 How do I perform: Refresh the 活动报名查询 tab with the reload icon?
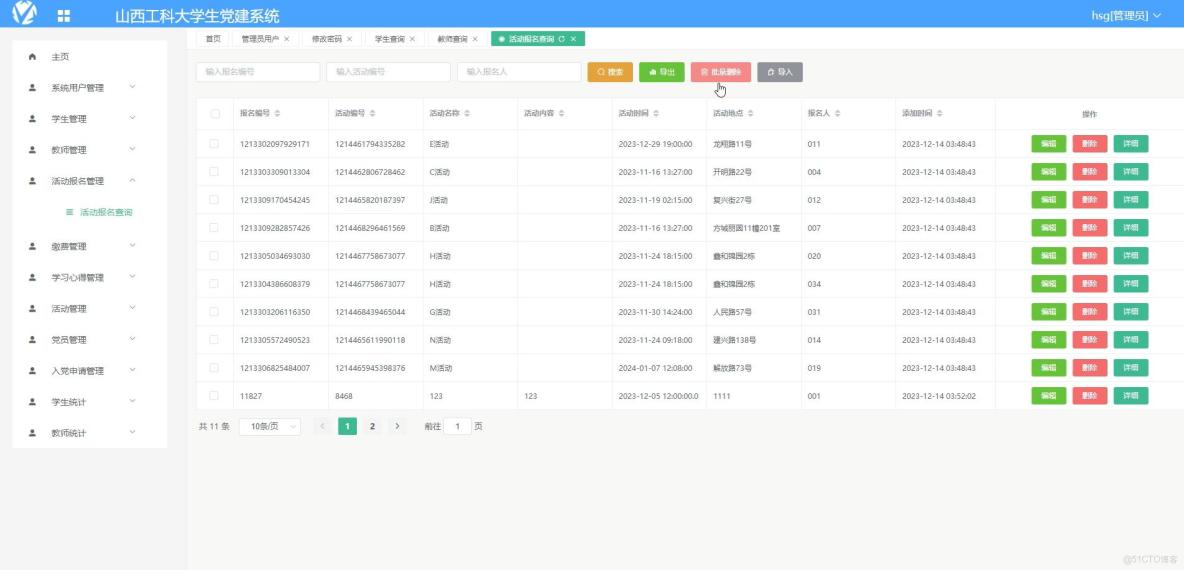tap(561, 39)
